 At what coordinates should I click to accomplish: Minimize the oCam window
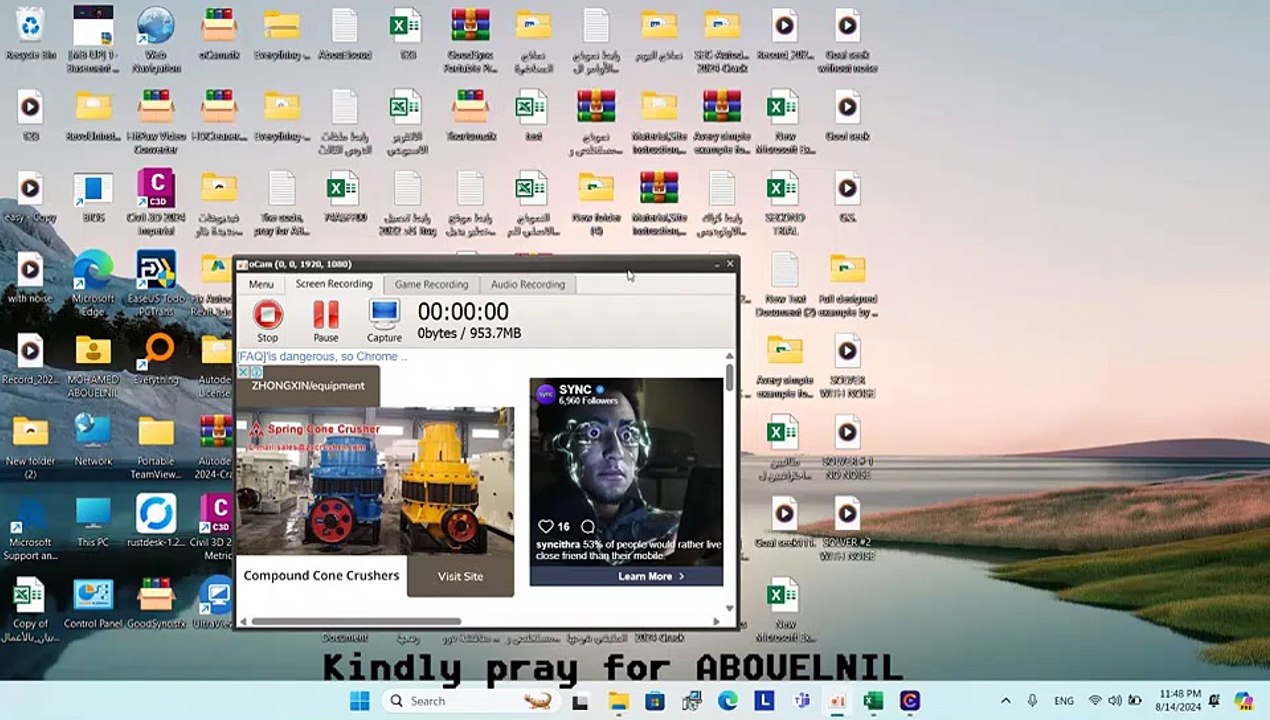coord(717,264)
